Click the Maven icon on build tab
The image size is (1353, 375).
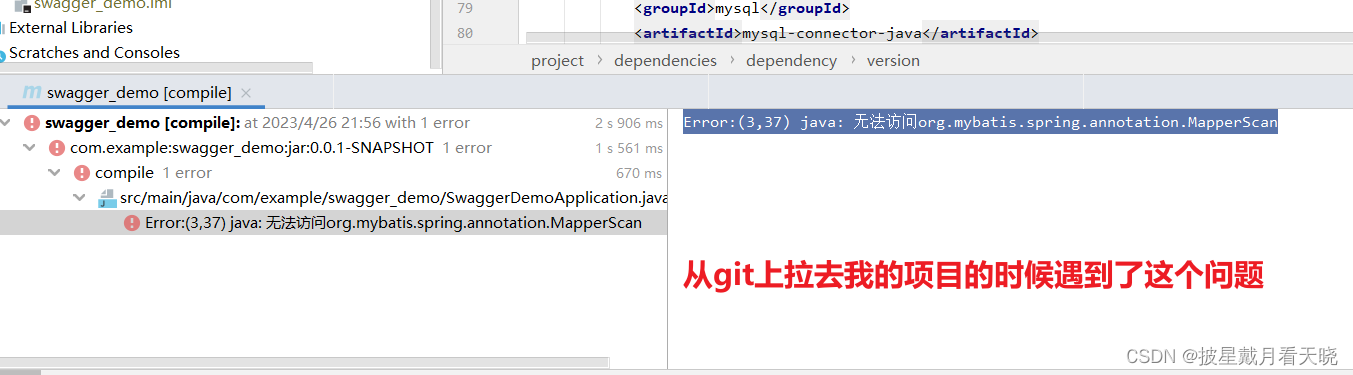point(32,93)
